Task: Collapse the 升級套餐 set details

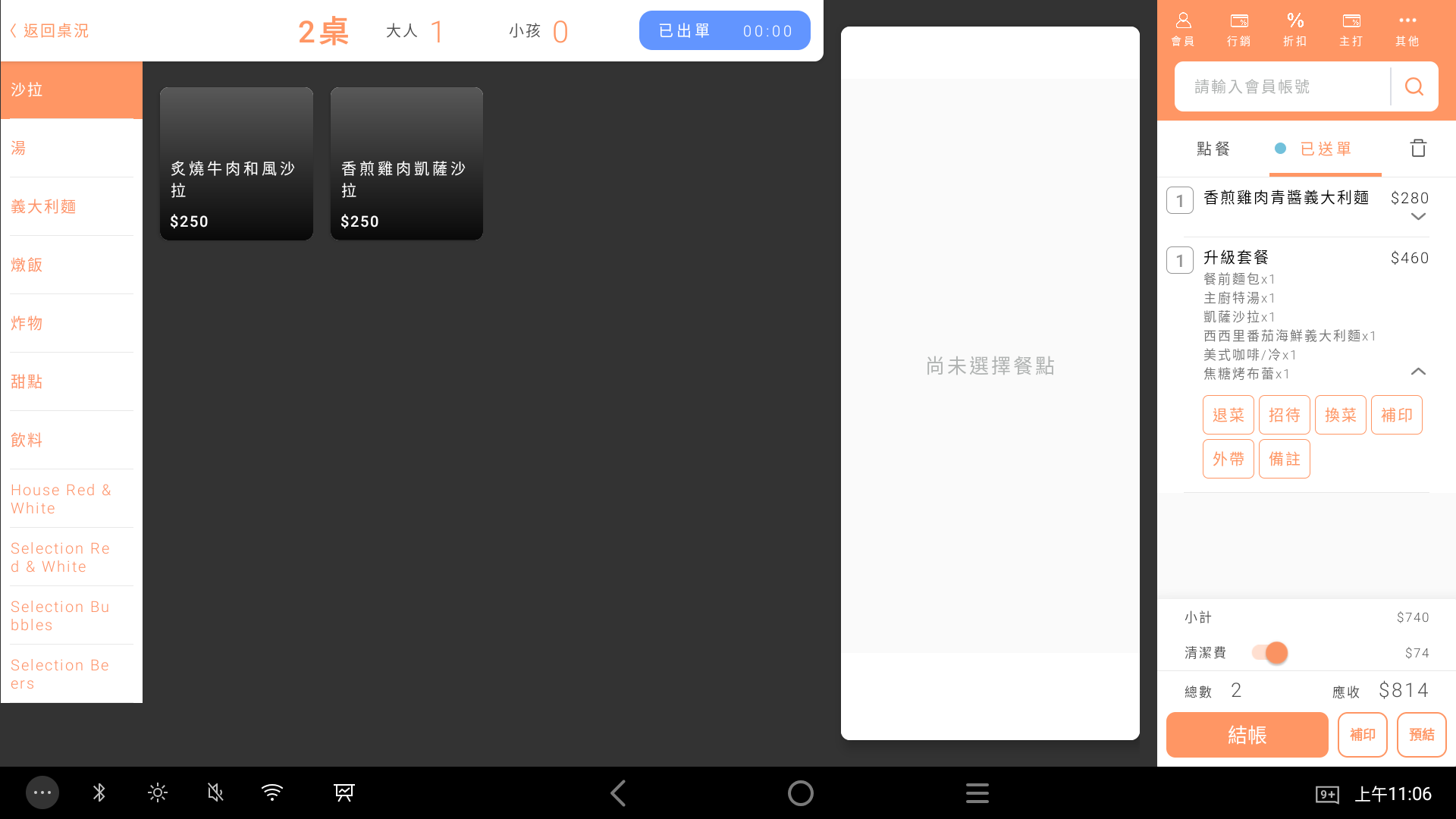Action: tap(1418, 372)
